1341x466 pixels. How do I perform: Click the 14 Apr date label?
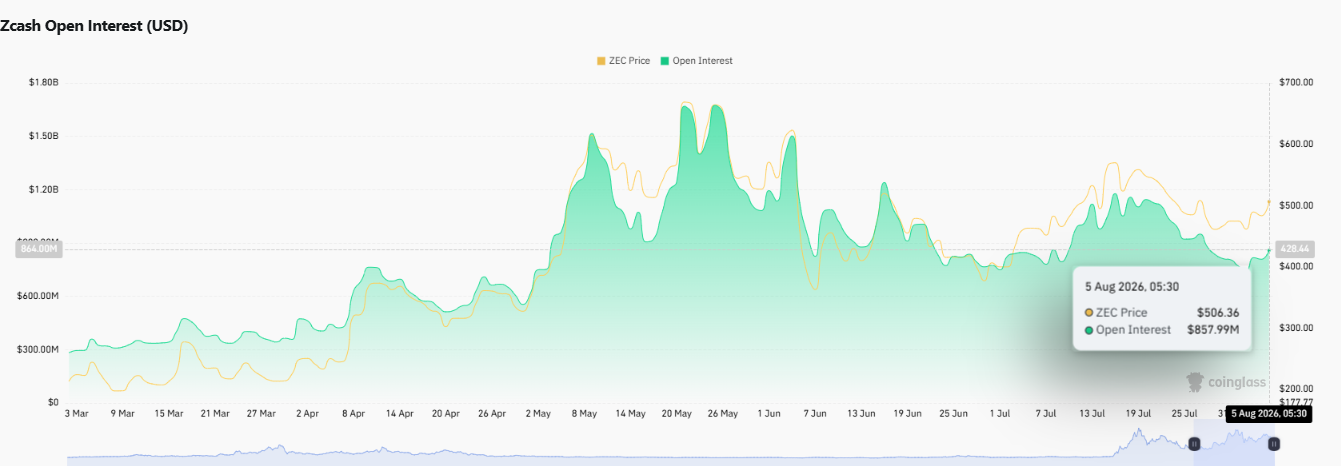point(399,413)
